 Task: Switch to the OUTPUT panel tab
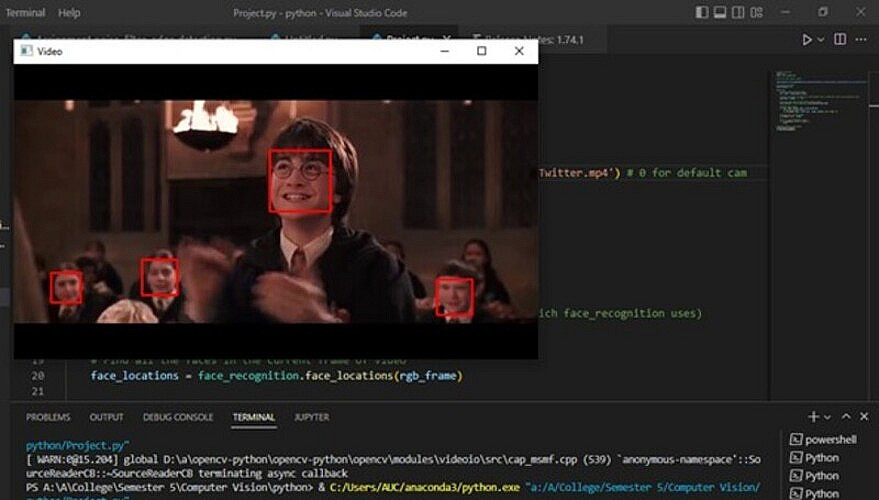107,417
